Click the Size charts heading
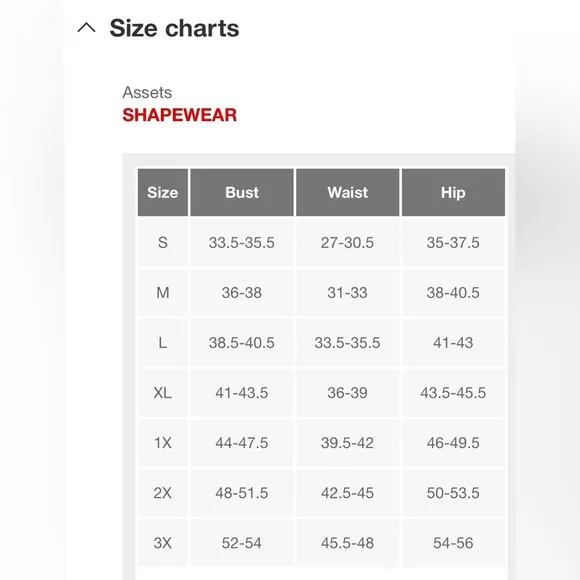 click(x=174, y=28)
